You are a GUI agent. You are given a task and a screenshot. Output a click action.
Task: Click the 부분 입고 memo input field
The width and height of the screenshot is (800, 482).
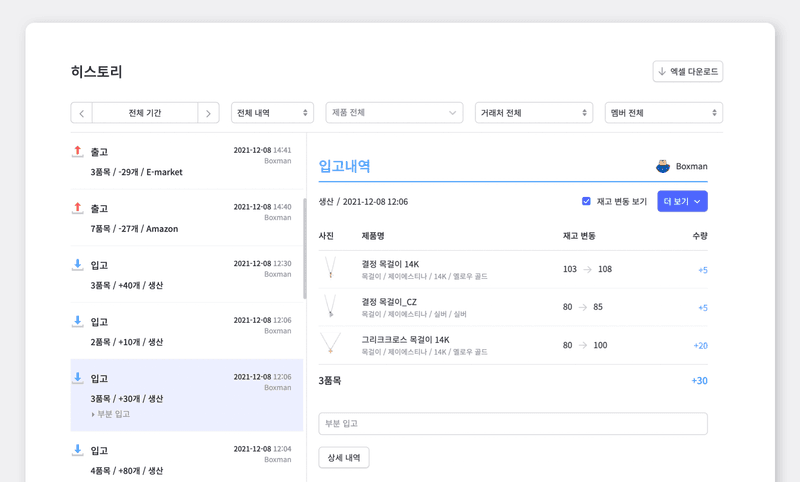point(512,423)
